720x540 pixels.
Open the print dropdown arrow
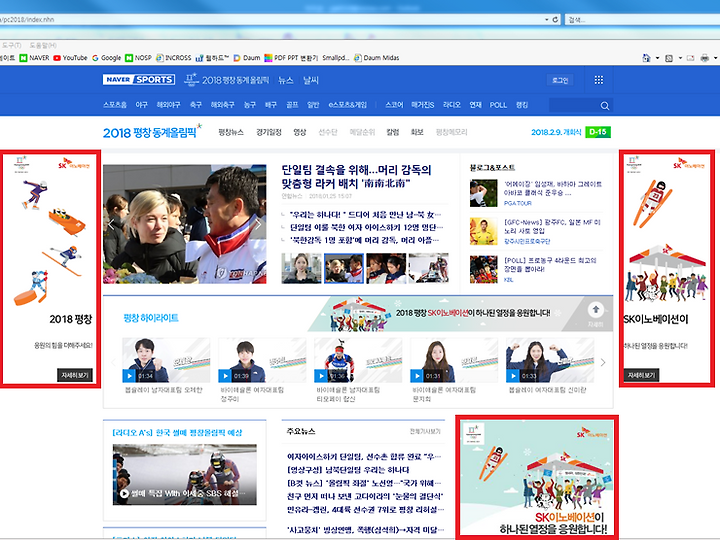(715, 58)
